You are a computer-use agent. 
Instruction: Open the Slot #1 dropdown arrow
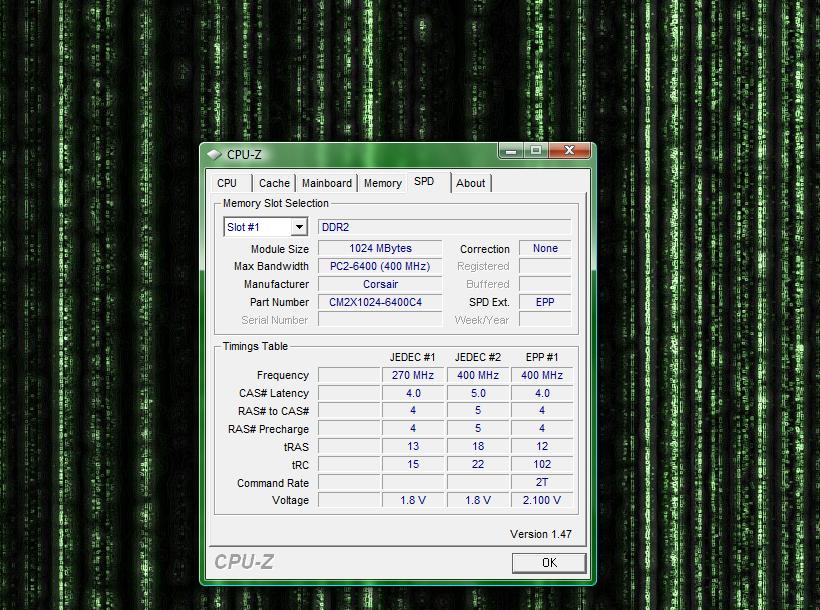point(299,227)
